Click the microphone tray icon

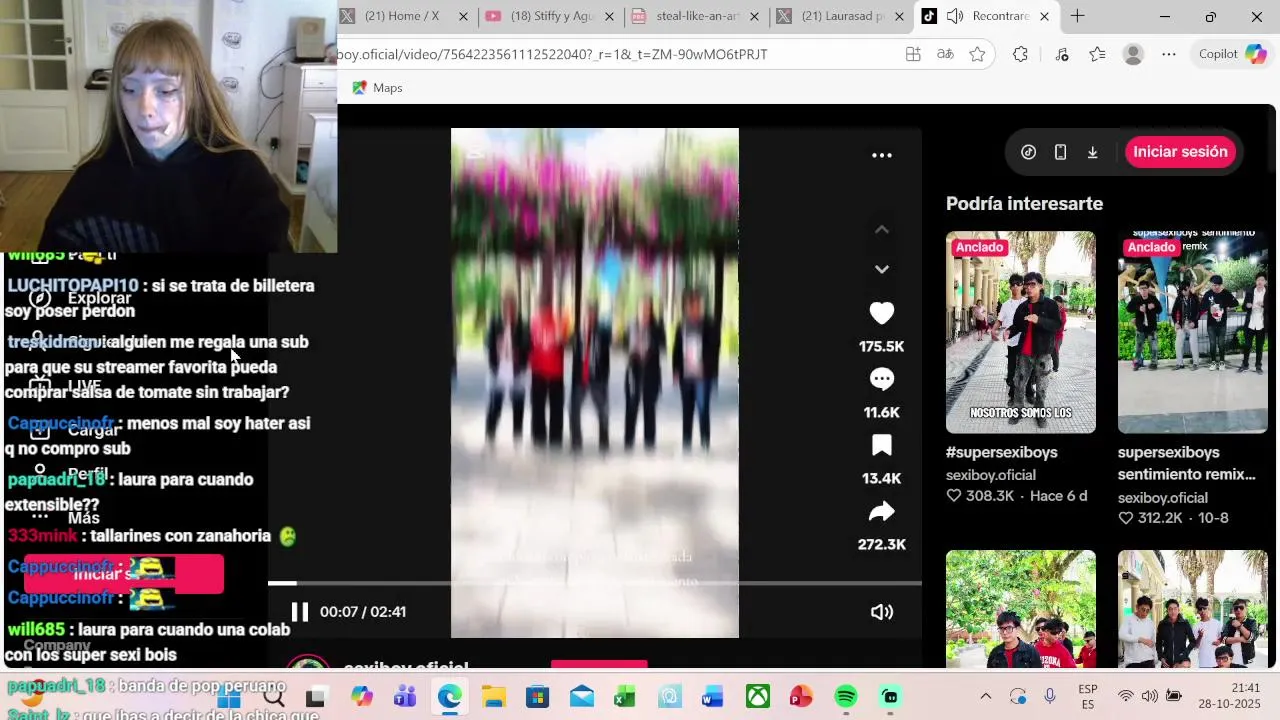click(1050, 696)
